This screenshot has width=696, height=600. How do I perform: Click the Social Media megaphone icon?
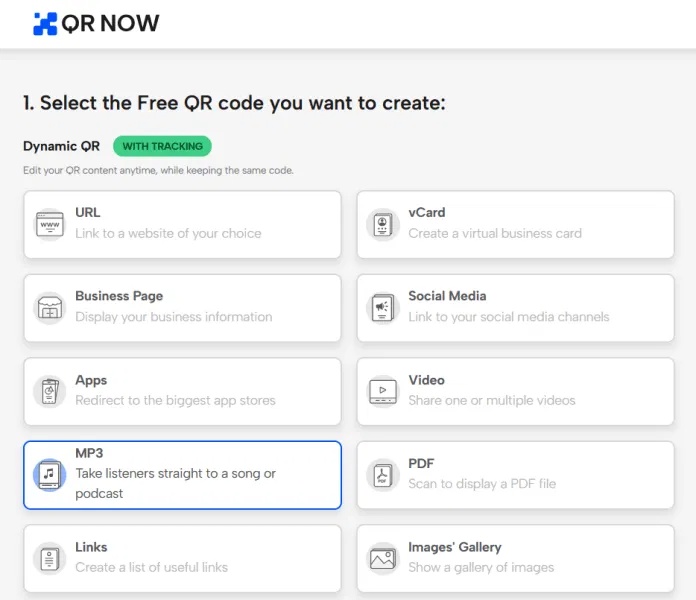pyautogui.click(x=382, y=308)
